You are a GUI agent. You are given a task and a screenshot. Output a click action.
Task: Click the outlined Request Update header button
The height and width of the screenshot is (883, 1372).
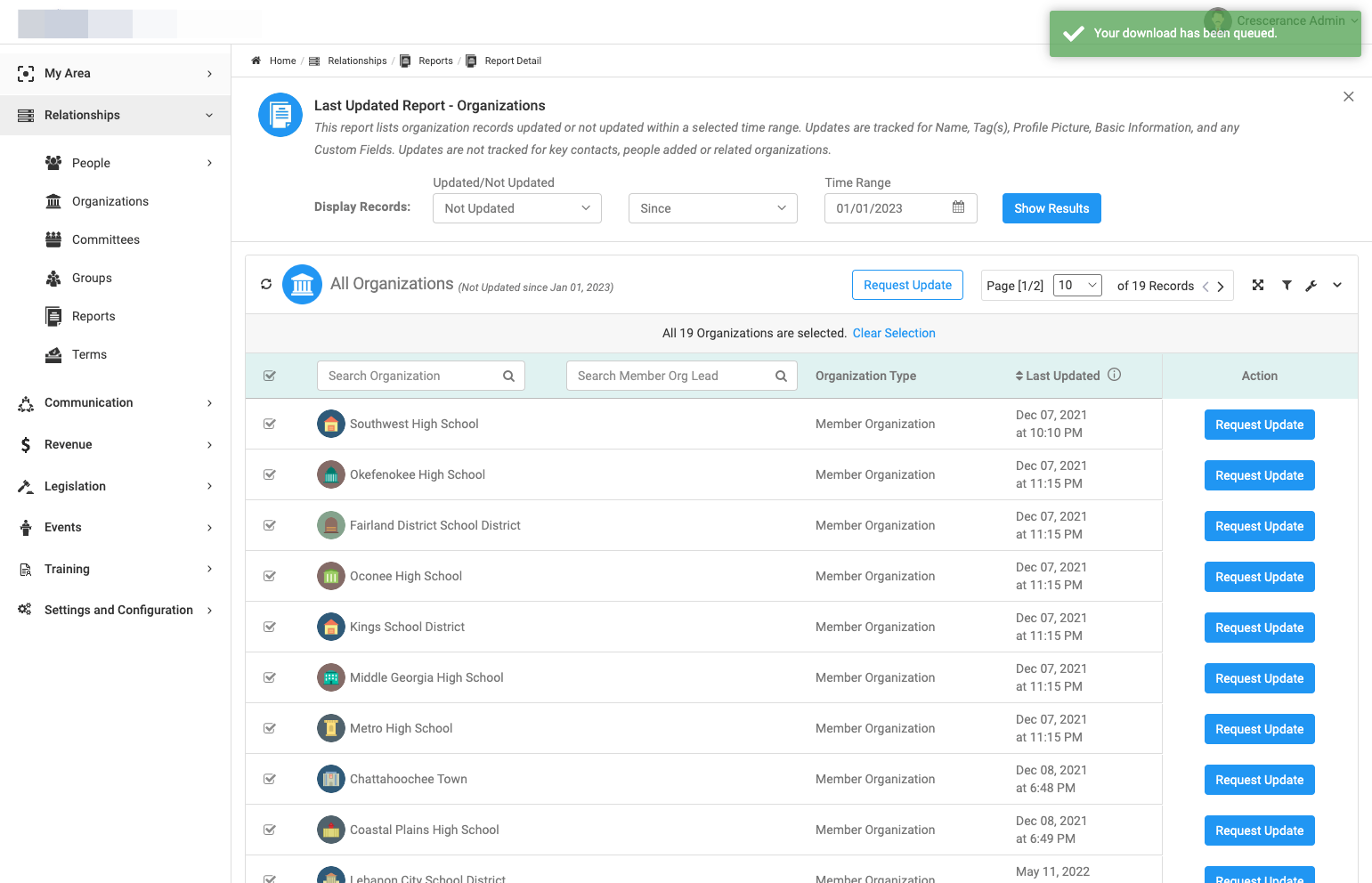pyautogui.click(x=907, y=285)
